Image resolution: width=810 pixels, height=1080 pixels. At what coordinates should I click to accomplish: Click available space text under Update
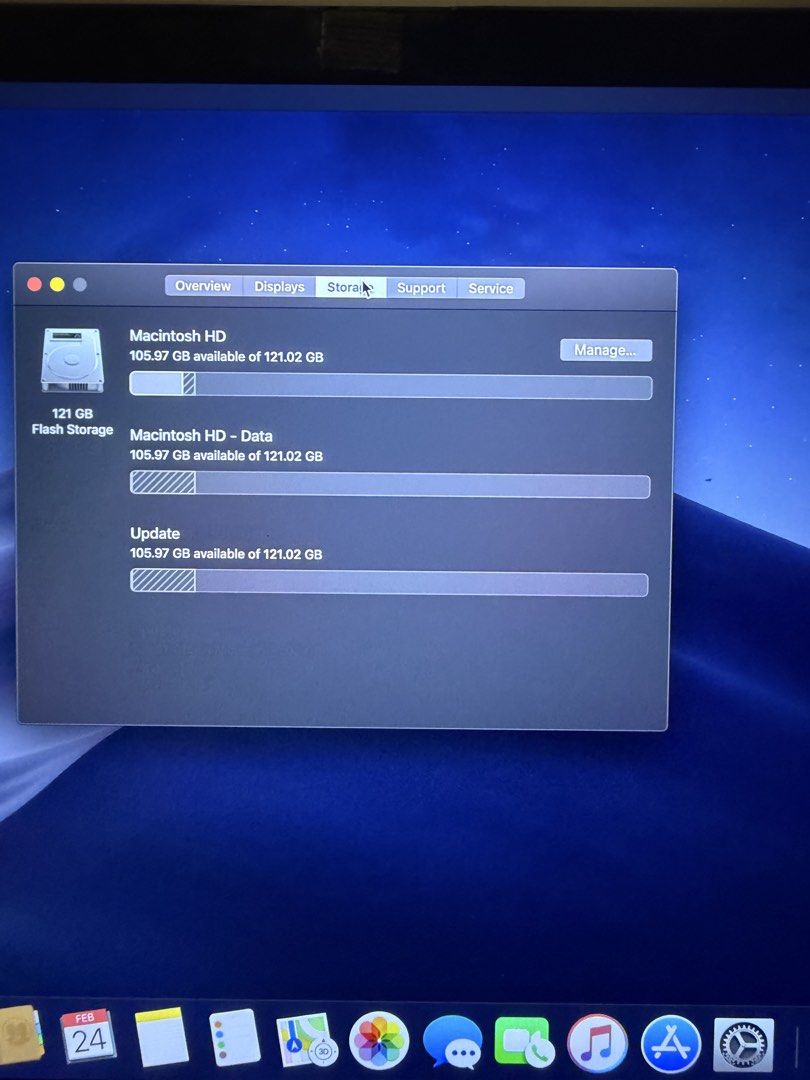coord(226,554)
